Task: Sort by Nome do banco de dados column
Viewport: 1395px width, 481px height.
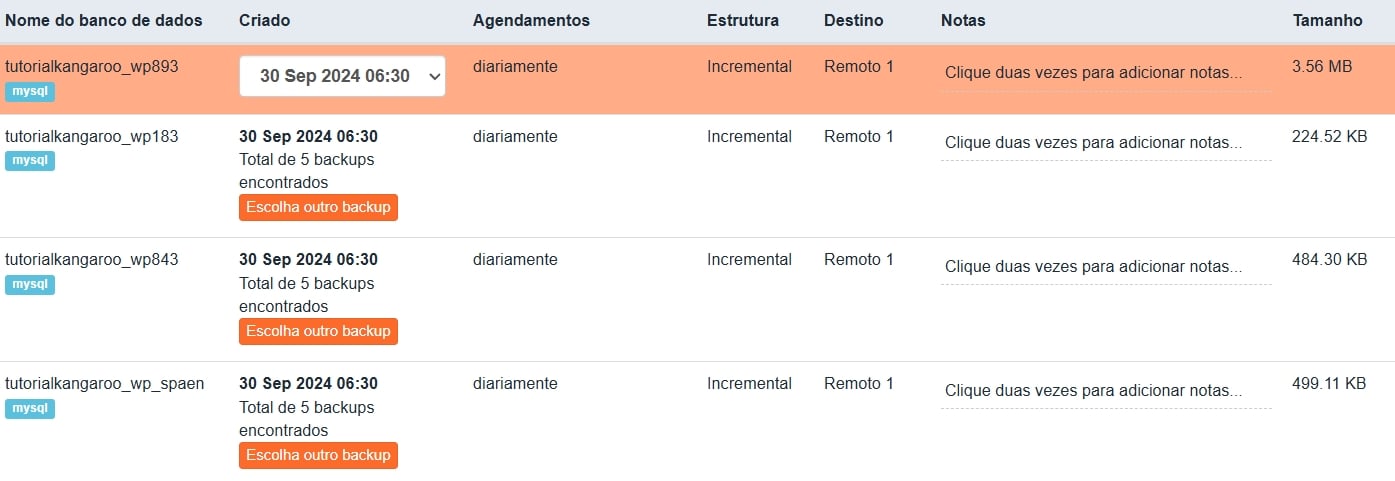Action: click(x=104, y=21)
